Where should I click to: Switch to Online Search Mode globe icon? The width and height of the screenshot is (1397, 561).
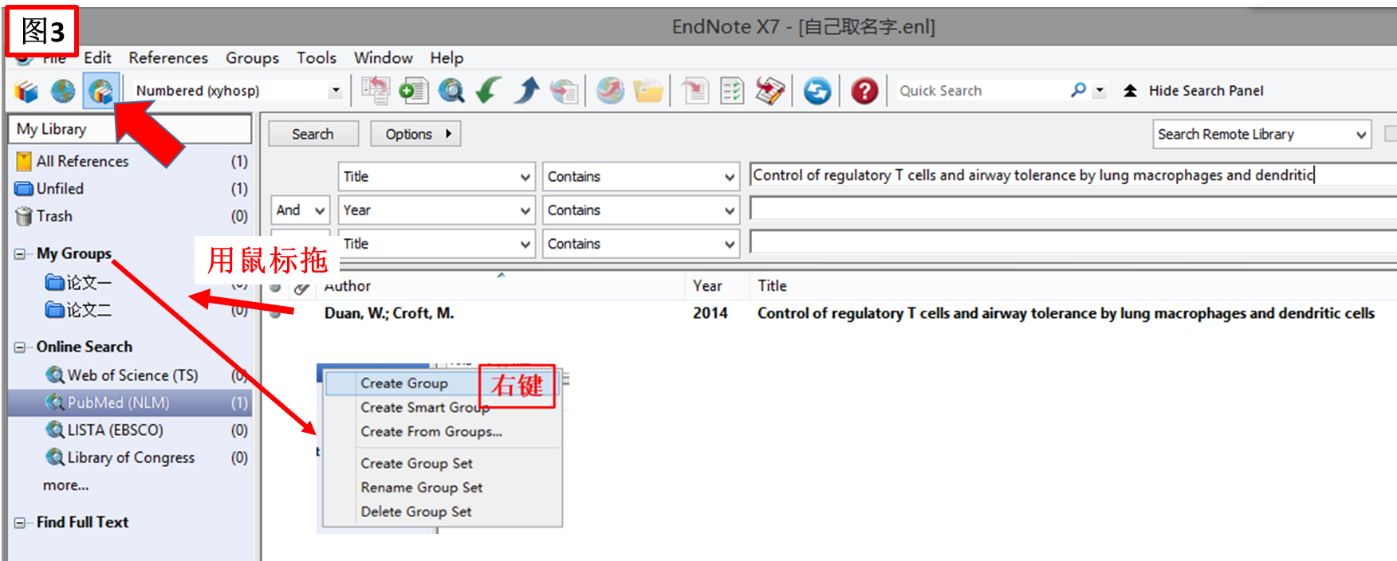[63, 92]
